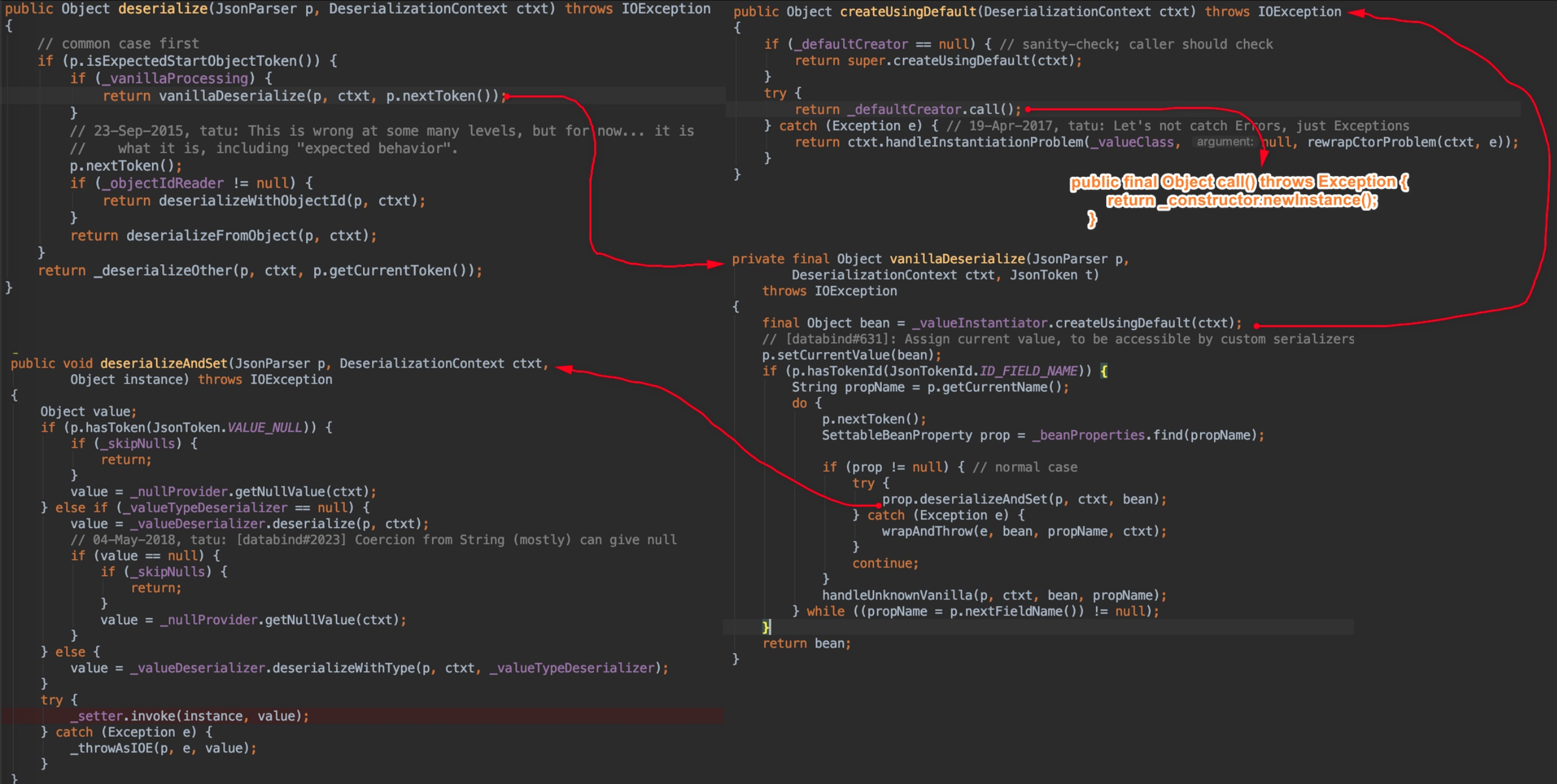Screen dimensions: 1557x784
Task: Click the private vanillaDeserialize method declaration name
Action: coord(957,259)
